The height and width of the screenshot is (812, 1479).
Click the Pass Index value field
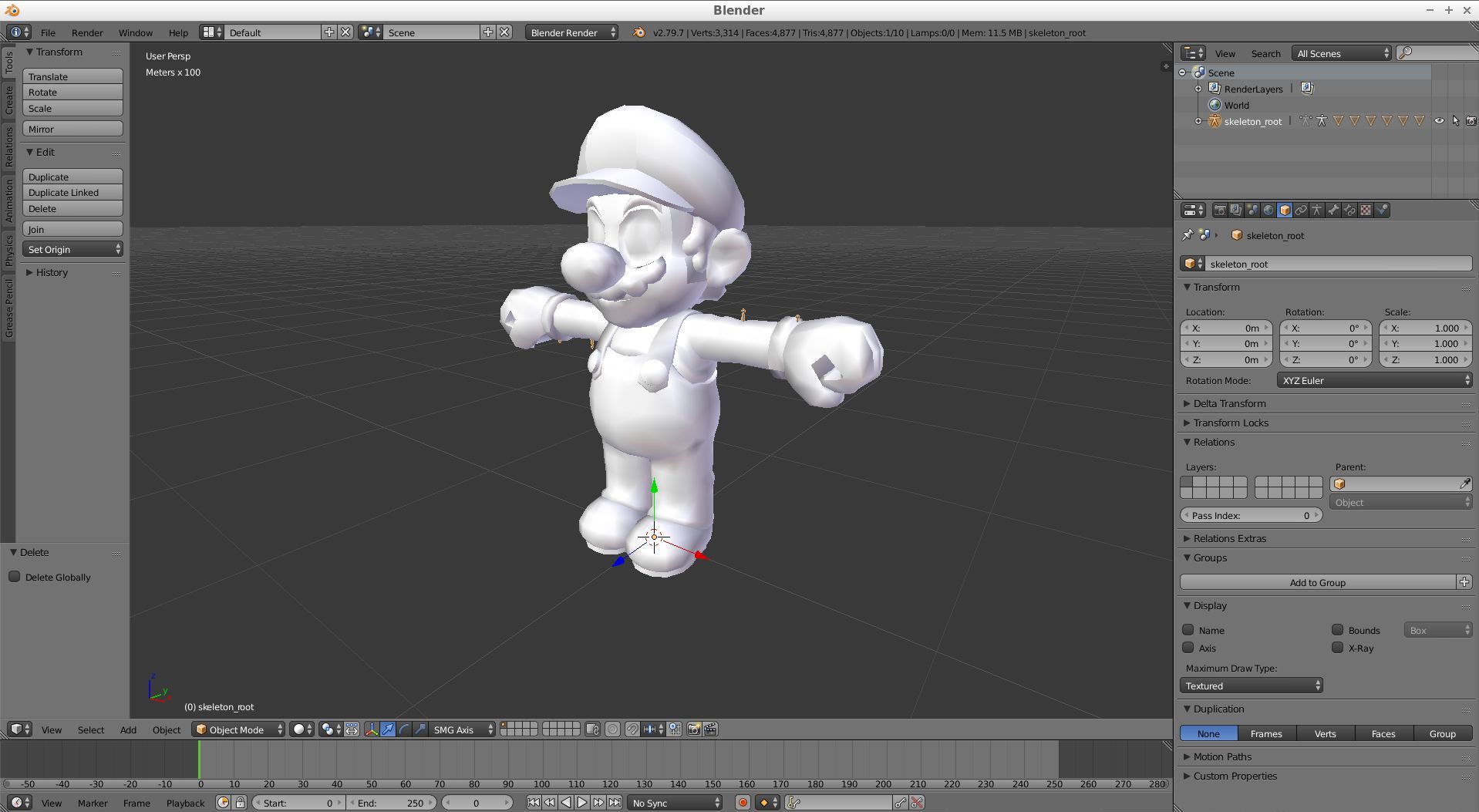[1251, 515]
